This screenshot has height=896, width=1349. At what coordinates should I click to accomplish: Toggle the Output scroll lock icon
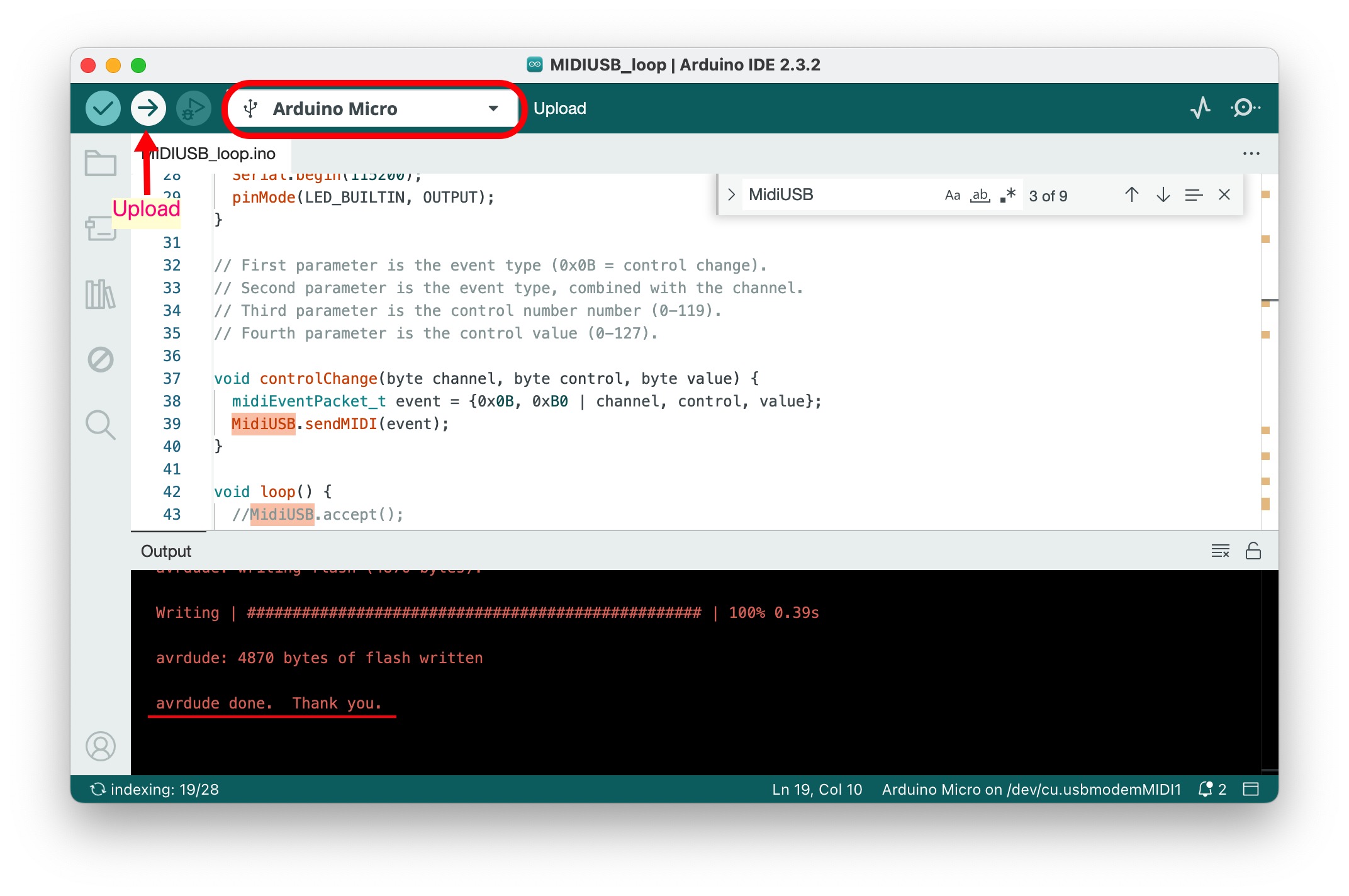pos(1253,551)
